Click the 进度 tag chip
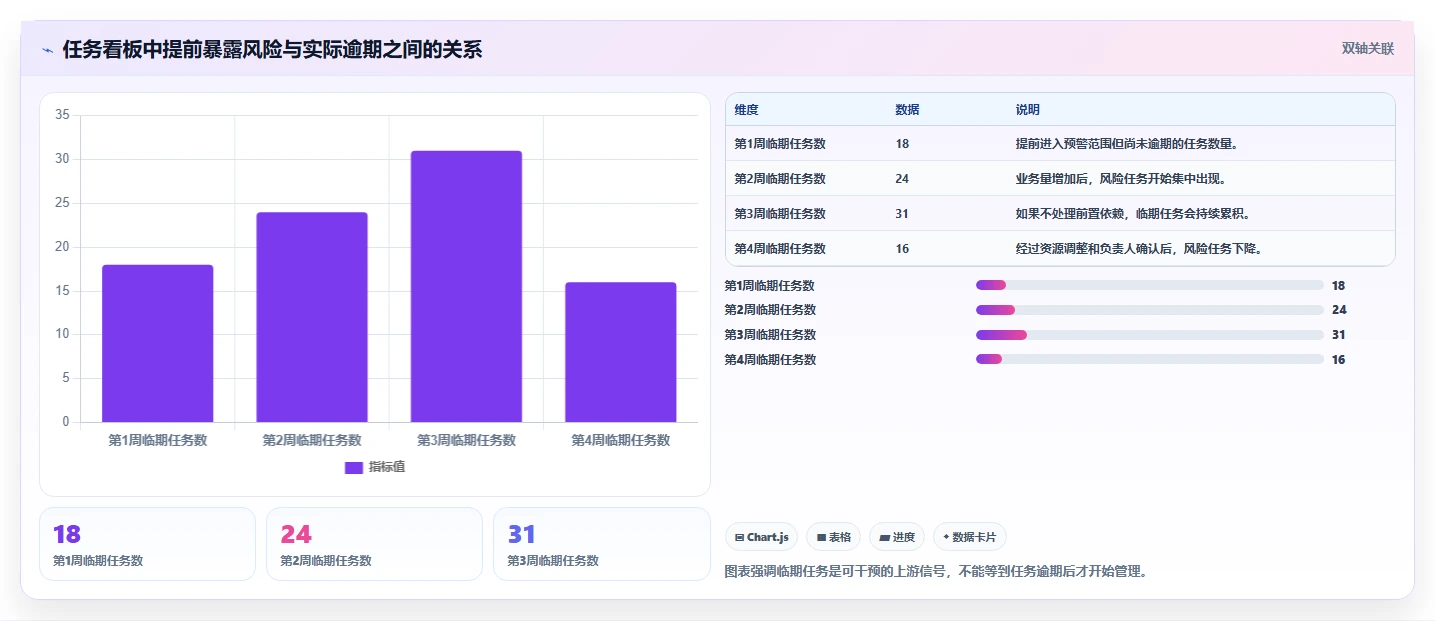 [897, 537]
